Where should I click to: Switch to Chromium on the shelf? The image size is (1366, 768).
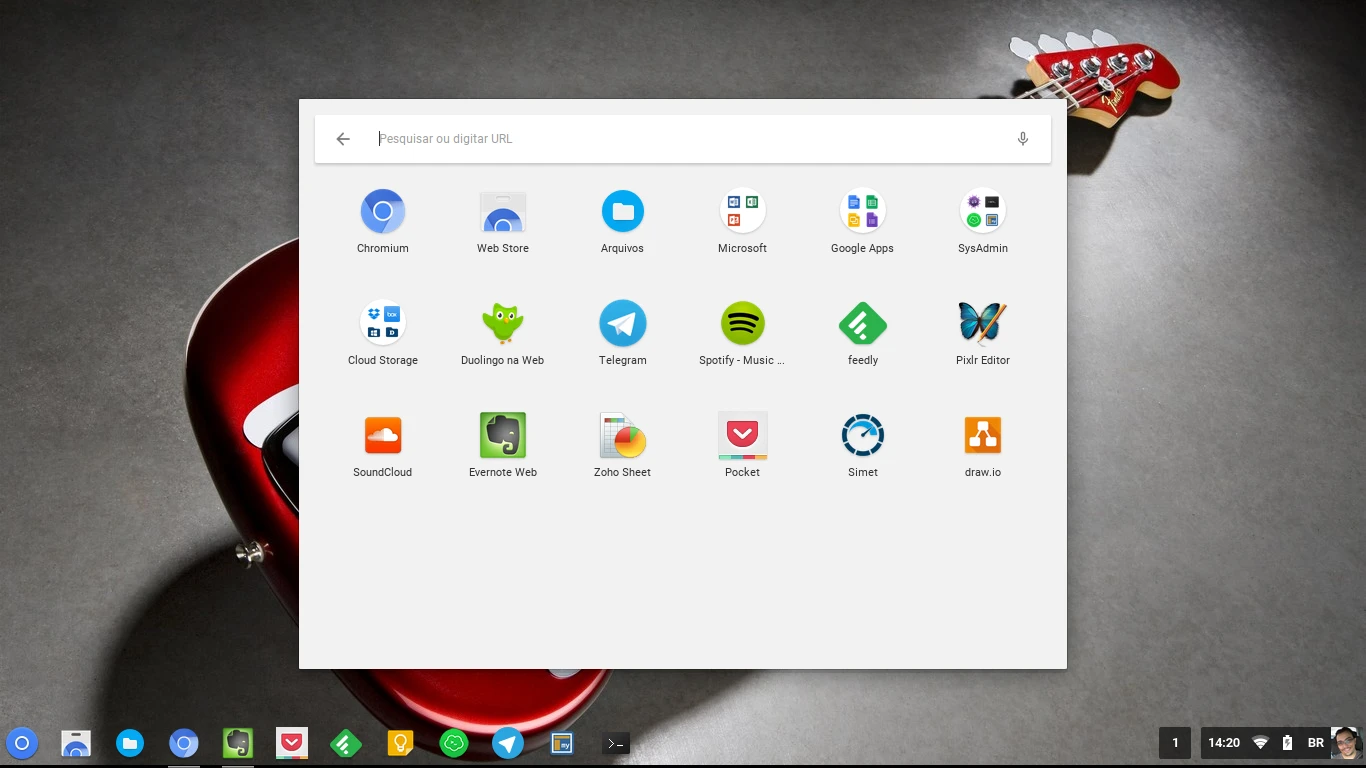click(x=184, y=743)
